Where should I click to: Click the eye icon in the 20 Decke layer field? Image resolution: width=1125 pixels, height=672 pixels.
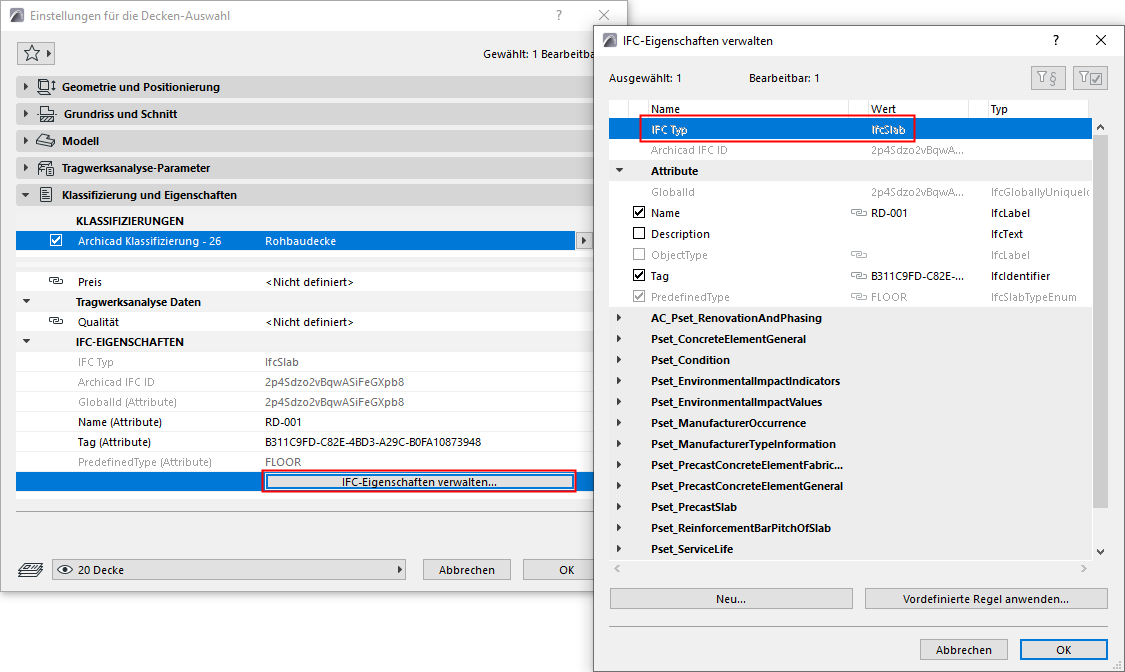[x=65, y=570]
